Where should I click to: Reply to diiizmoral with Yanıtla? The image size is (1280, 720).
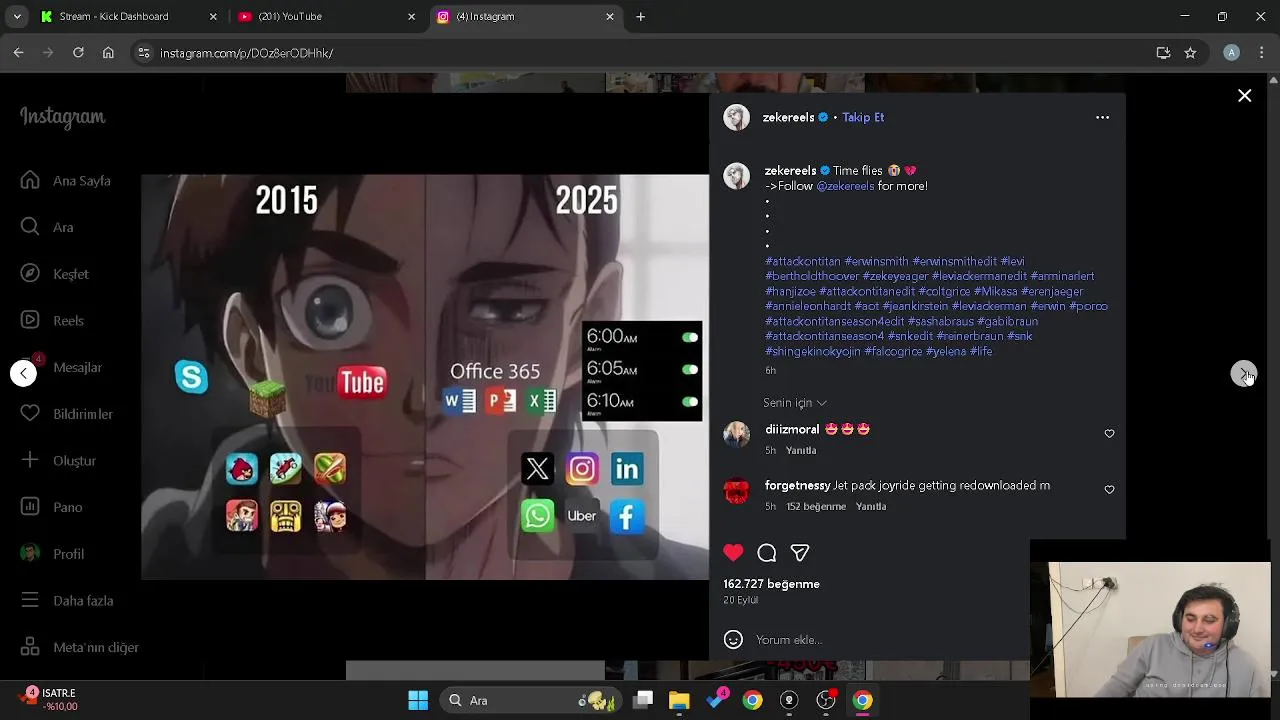(x=801, y=451)
